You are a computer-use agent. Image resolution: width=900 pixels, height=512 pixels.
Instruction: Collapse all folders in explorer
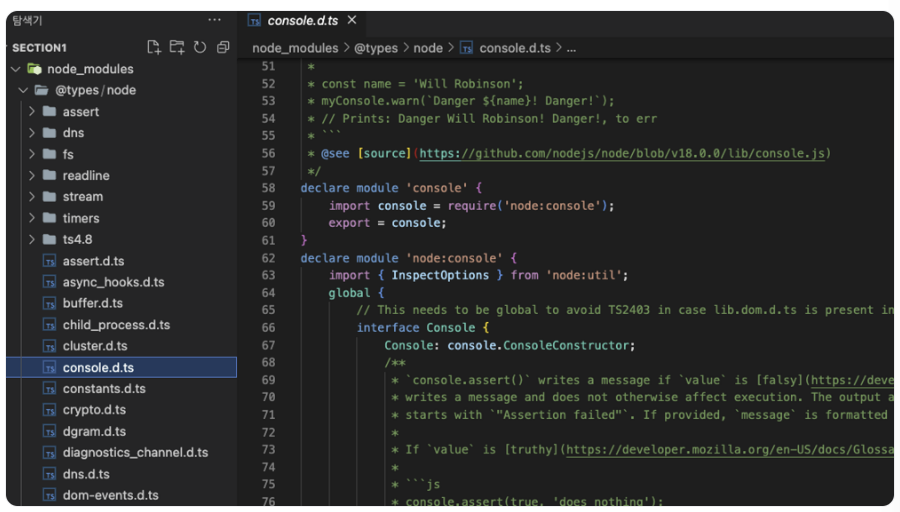point(223,47)
